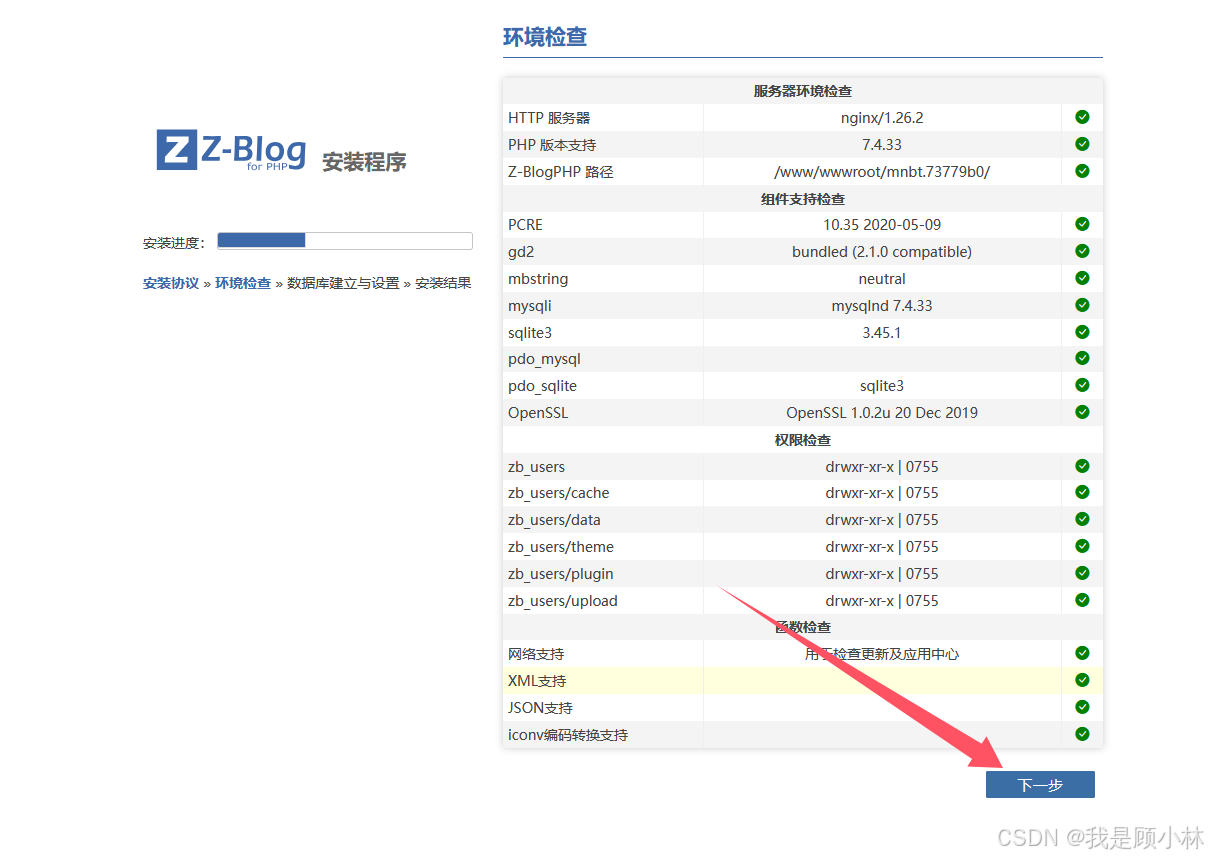Click the check for the plain zb_users row
Screen dimensions: 1208x857
click(1082, 466)
